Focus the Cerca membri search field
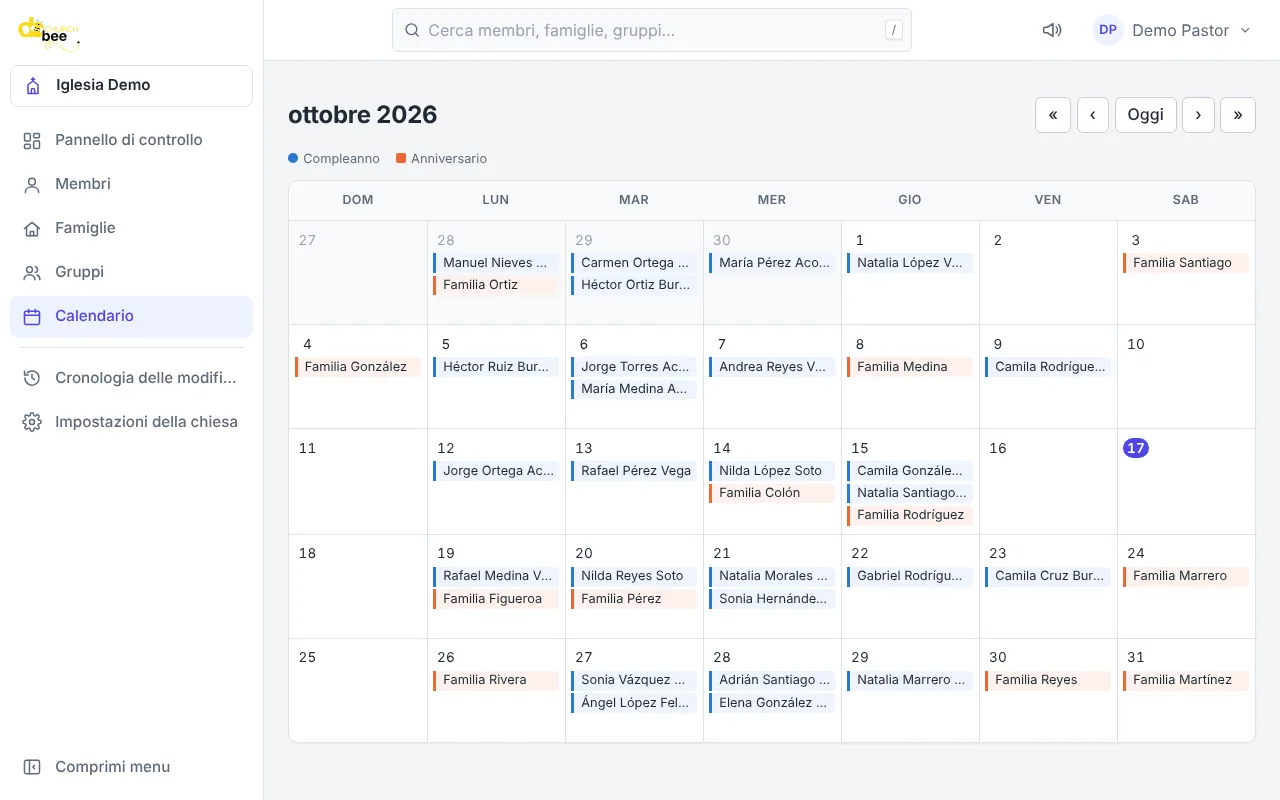 point(652,30)
